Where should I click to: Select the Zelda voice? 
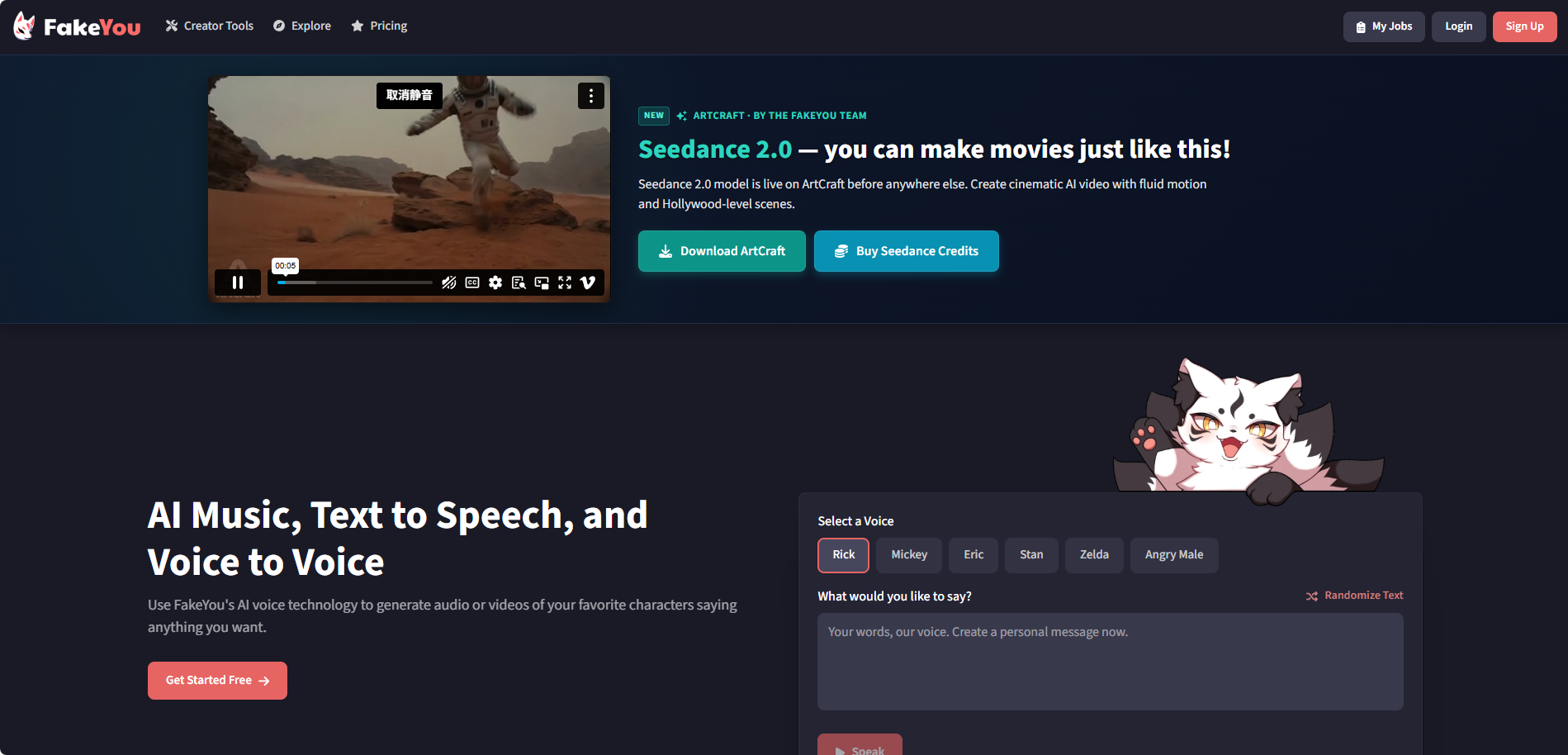coord(1094,555)
